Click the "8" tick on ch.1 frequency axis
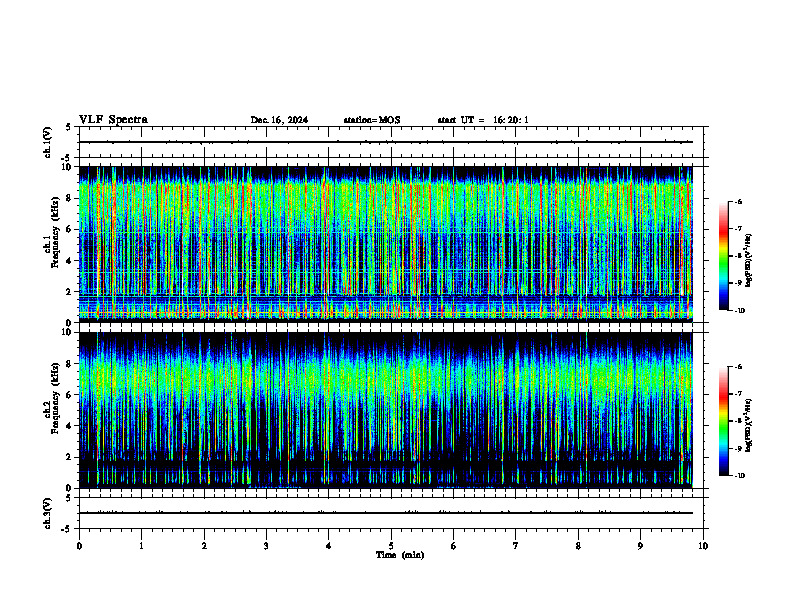This screenshot has height=612, width=792. (x=70, y=198)
